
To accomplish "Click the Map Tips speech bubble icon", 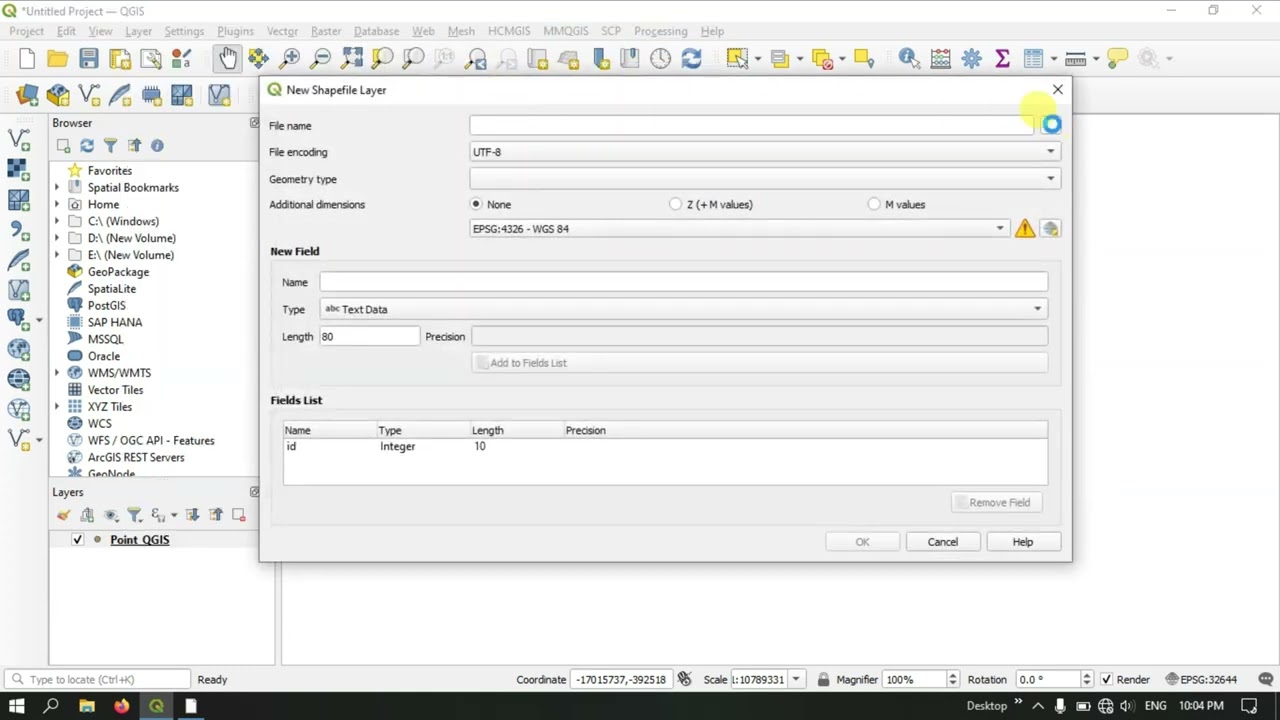I will point(1117,59).
